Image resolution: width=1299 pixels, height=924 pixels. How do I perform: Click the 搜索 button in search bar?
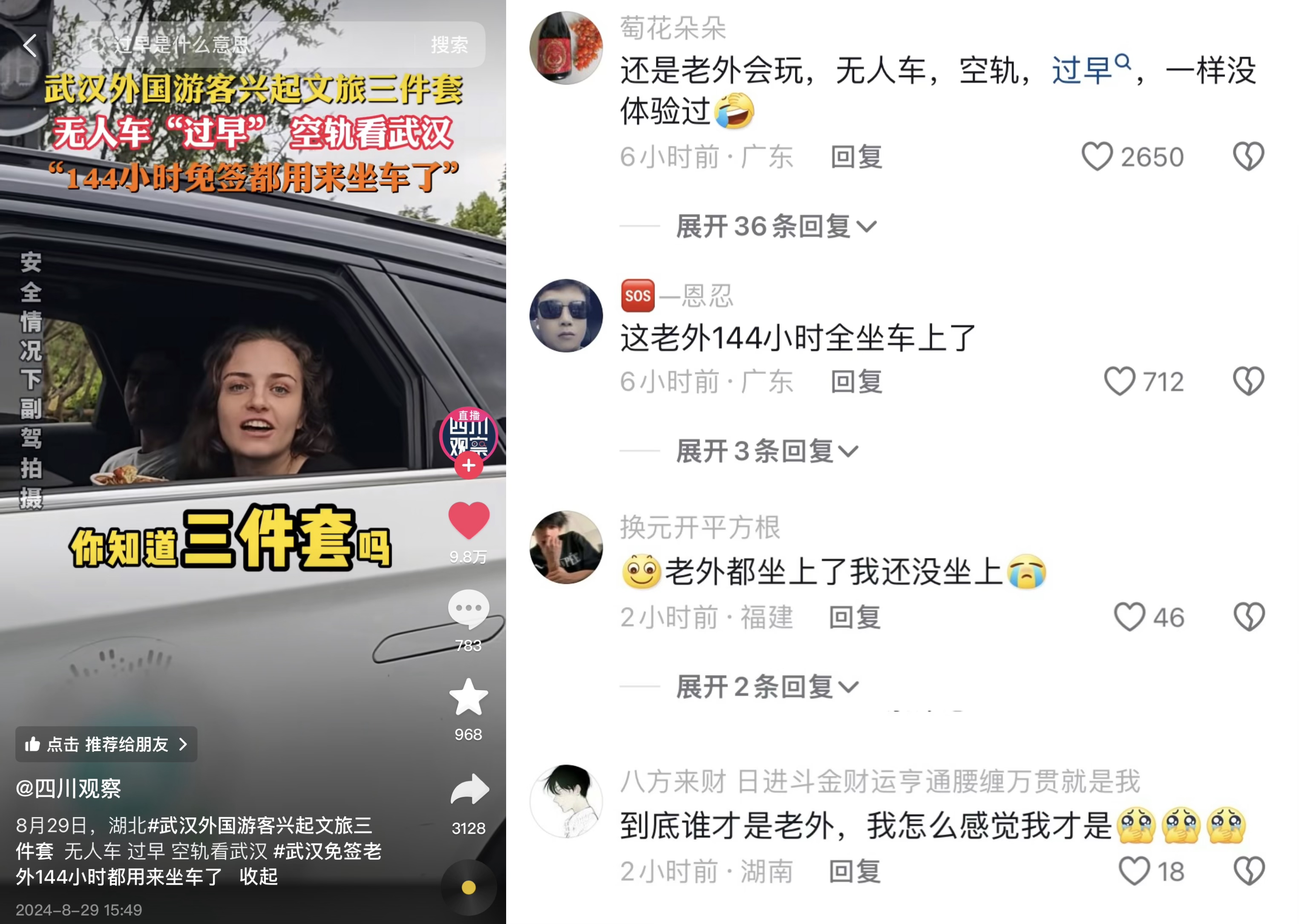click(449, 45)
